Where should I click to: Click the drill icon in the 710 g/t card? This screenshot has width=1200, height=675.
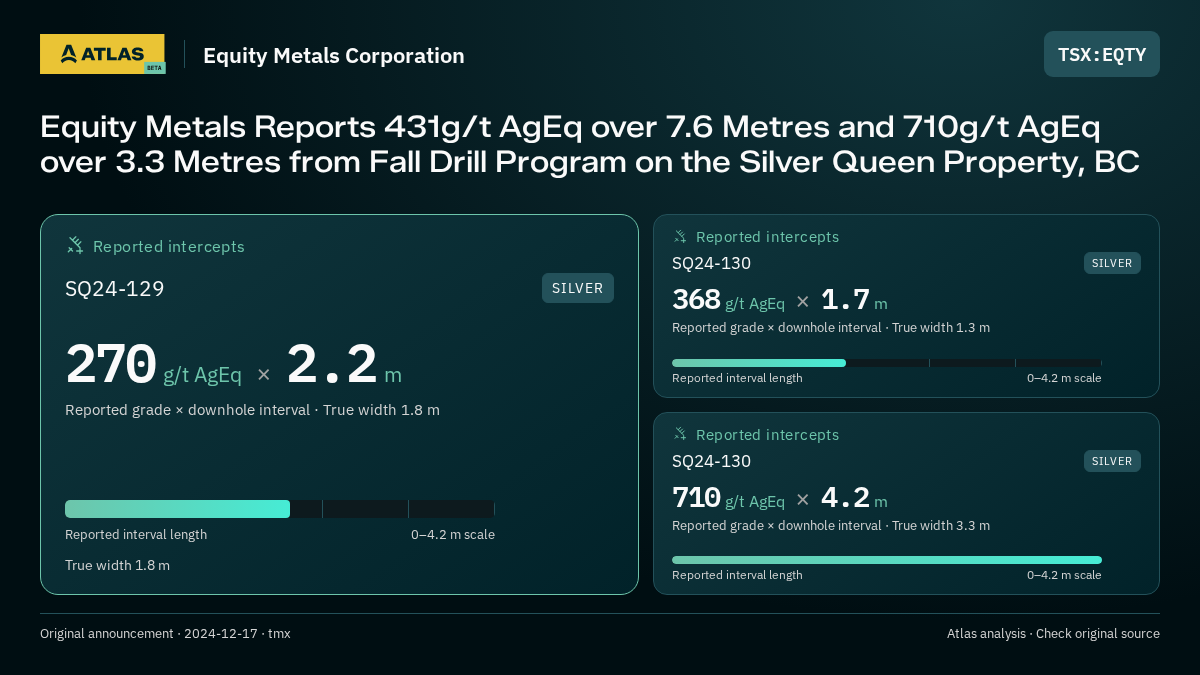(x=680, y=435)
